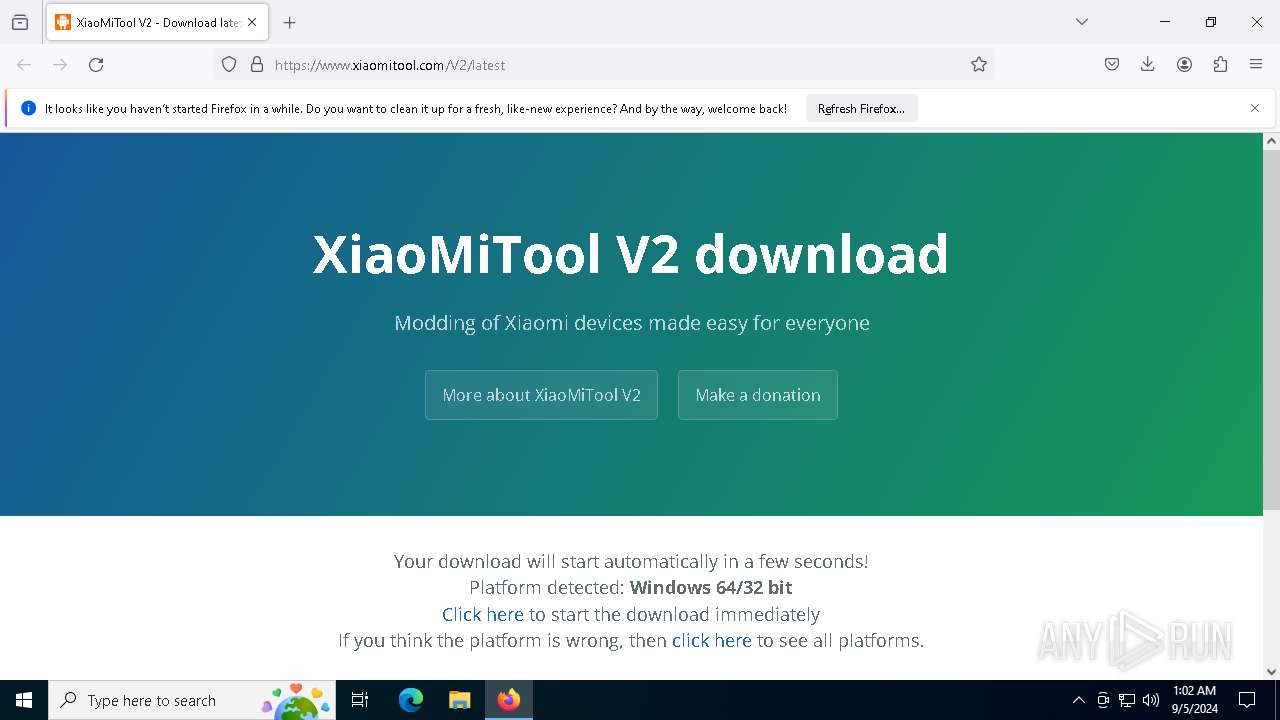Click the vertical scrollbar thumb
This screenshot has width=1280, height=720.
coord(1272,330)
